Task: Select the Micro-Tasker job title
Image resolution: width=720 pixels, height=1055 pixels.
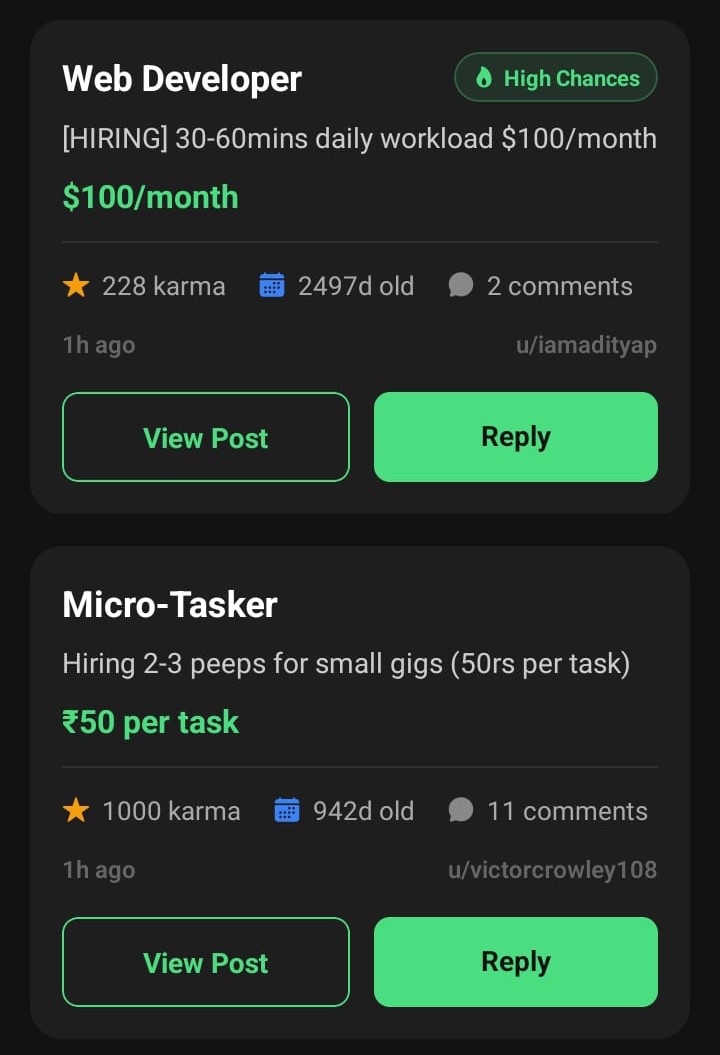Action: click(x=169, y=604)
